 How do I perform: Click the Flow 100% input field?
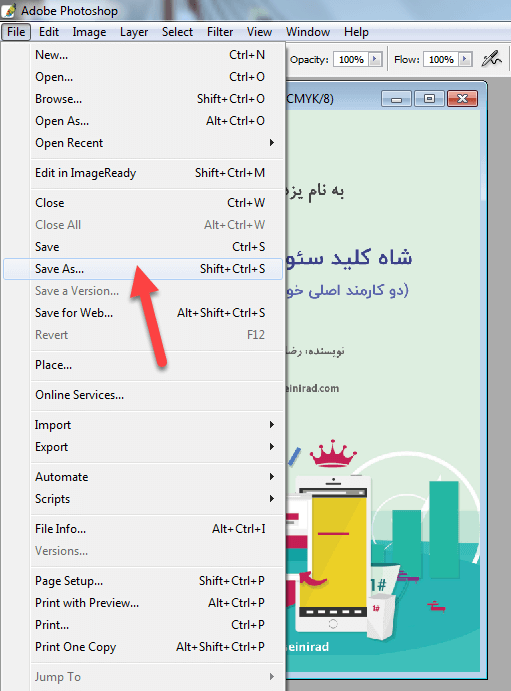point(441,59)
